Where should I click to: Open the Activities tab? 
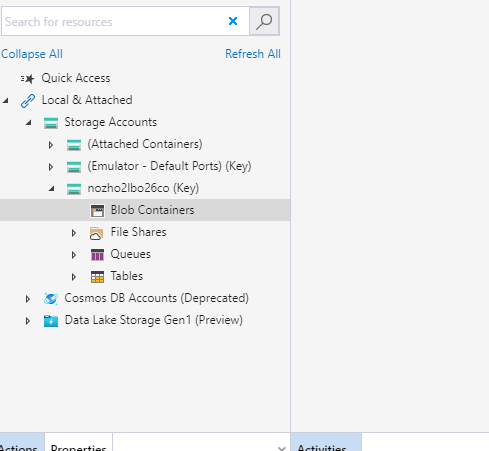(x=326, y=442)
